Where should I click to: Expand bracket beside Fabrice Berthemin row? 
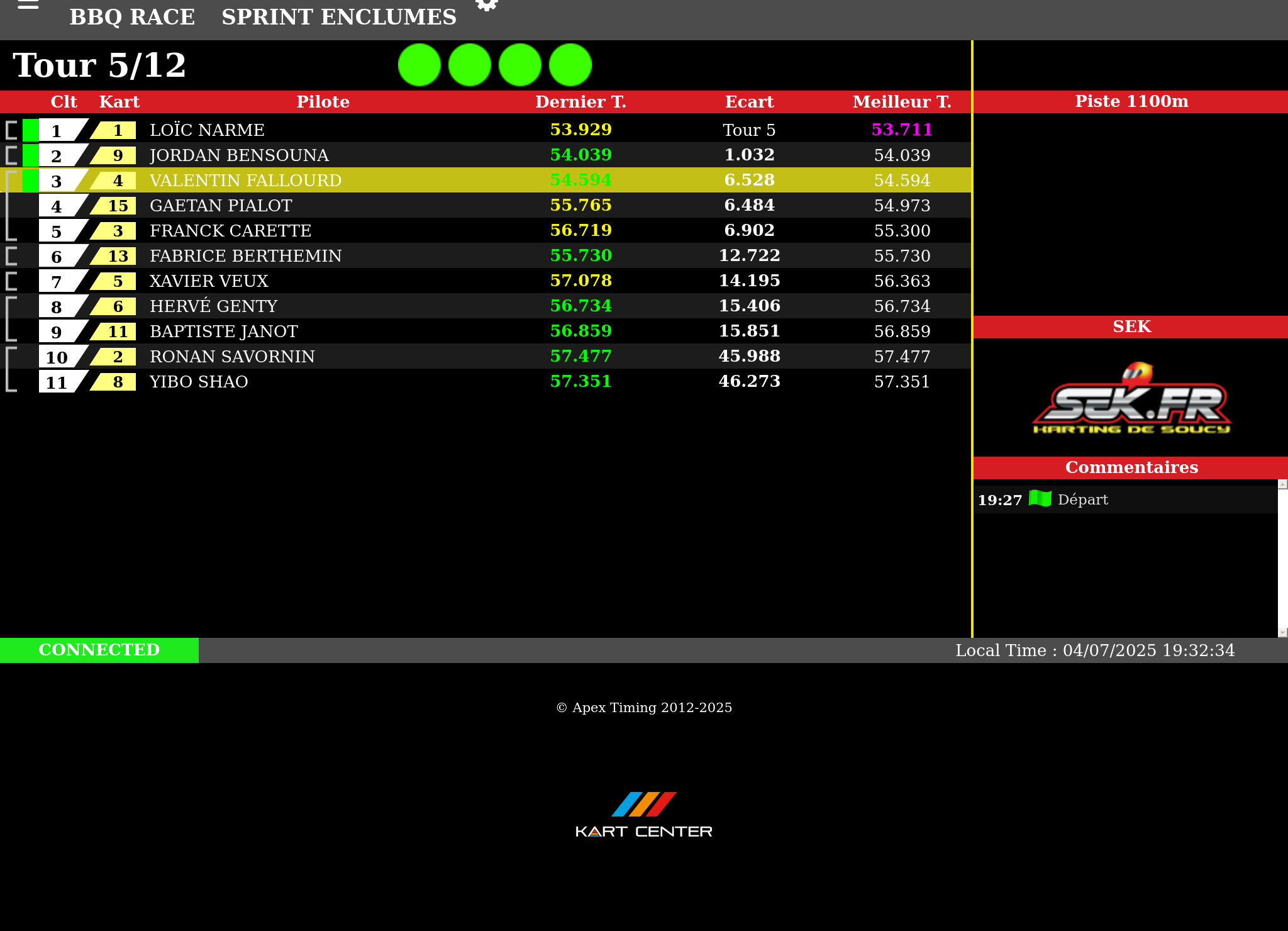point(11,256)
